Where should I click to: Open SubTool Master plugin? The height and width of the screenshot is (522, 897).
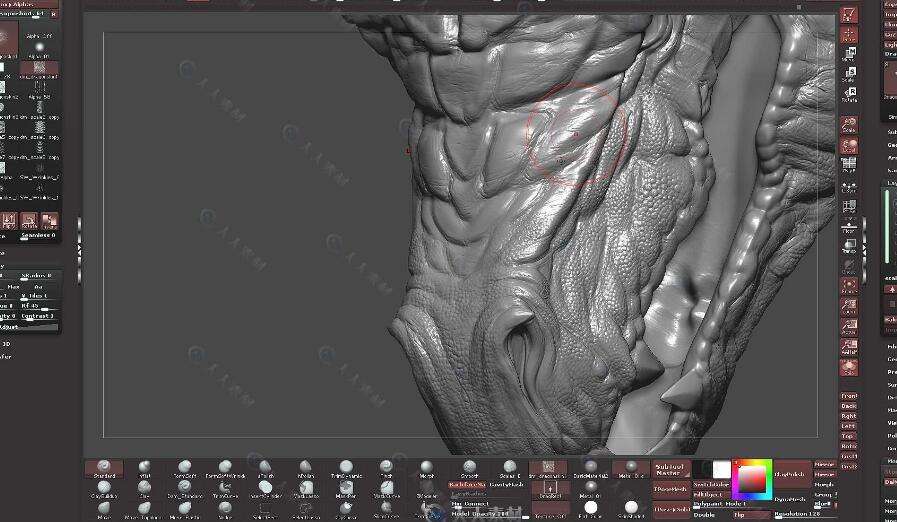[670, 469]
